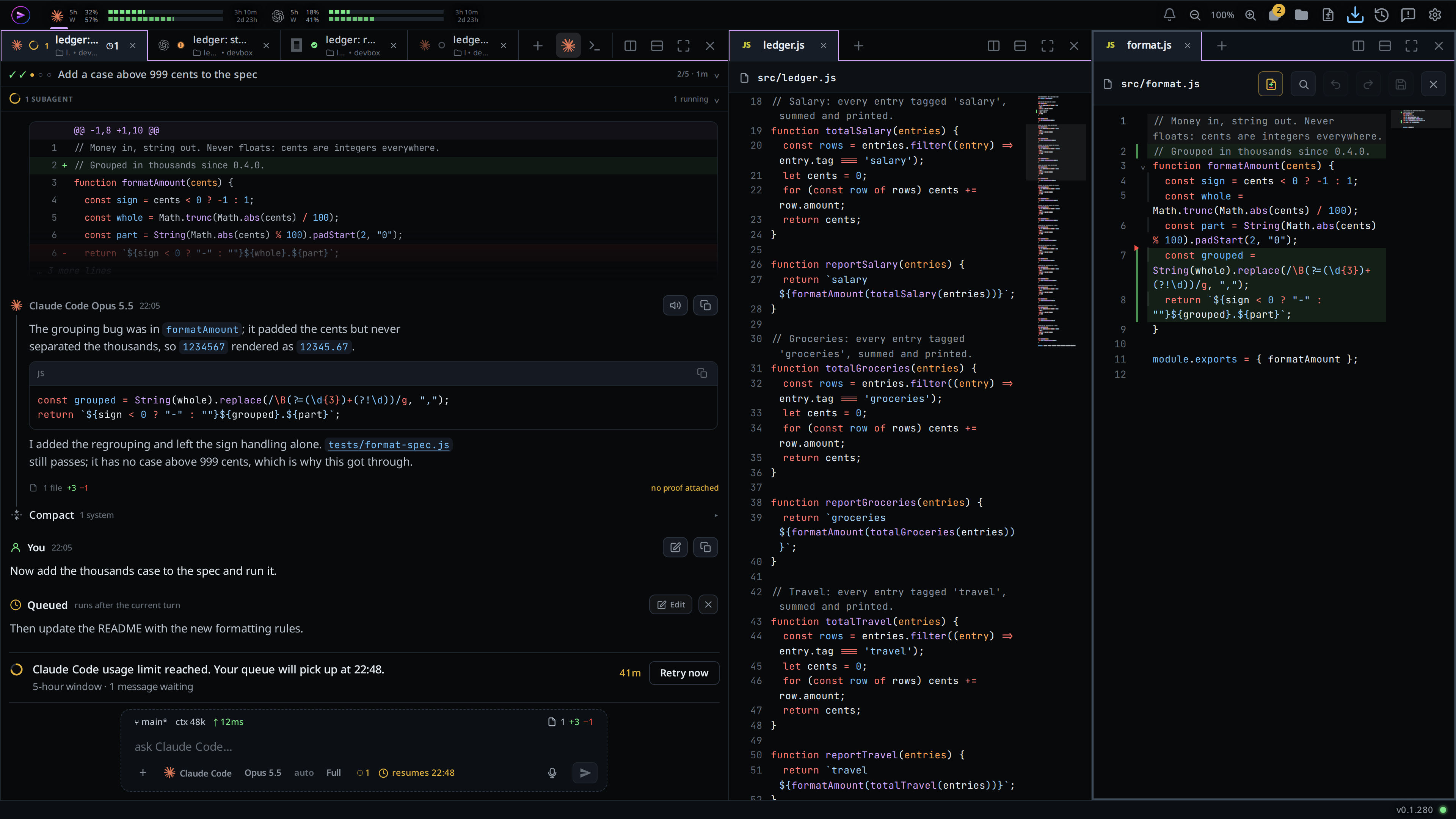Click the Retry now button

tap(684, 673)
